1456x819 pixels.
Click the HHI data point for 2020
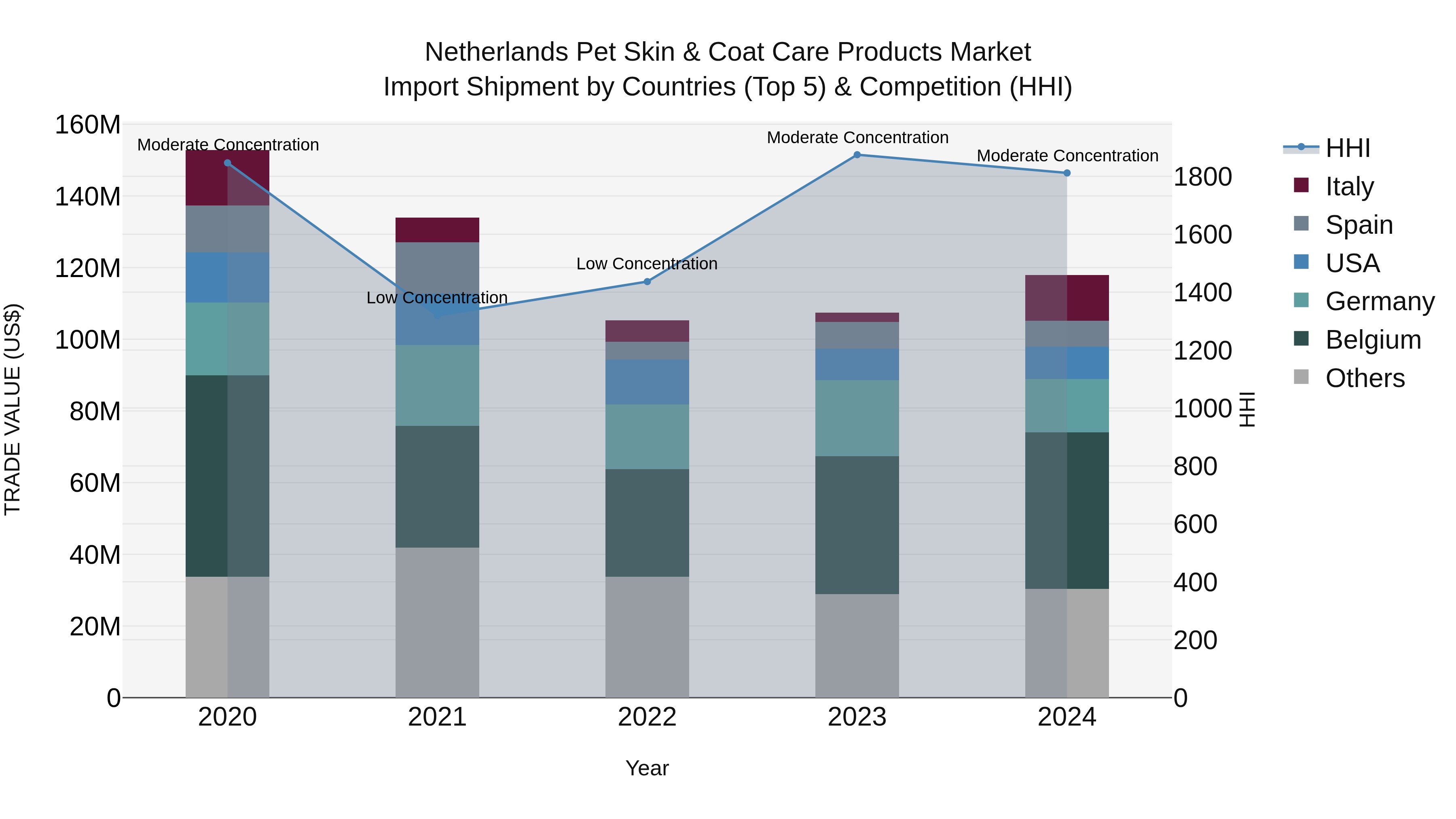pyautogui.click(x=227, y=163)
